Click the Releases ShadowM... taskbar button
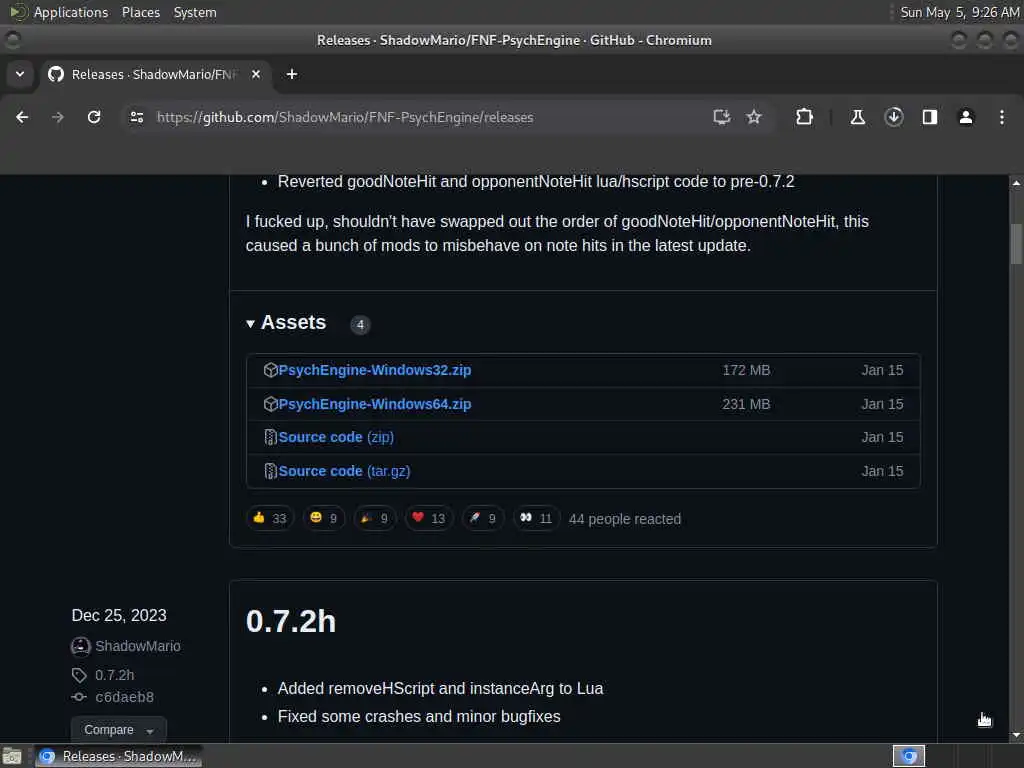 pos(118,756)
